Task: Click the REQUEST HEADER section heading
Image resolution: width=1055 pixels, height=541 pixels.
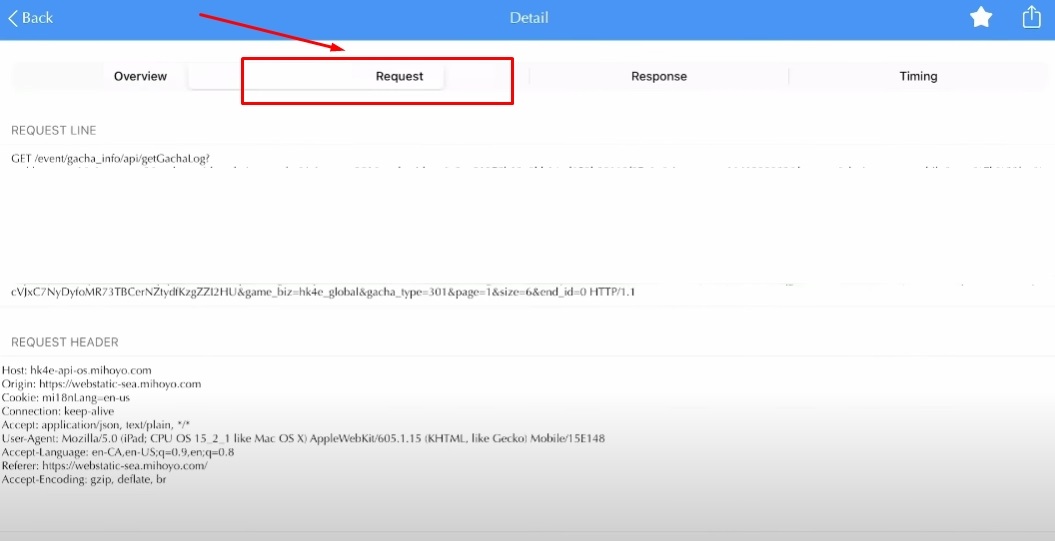Action: pyautogui.click(x=65, y=342)
